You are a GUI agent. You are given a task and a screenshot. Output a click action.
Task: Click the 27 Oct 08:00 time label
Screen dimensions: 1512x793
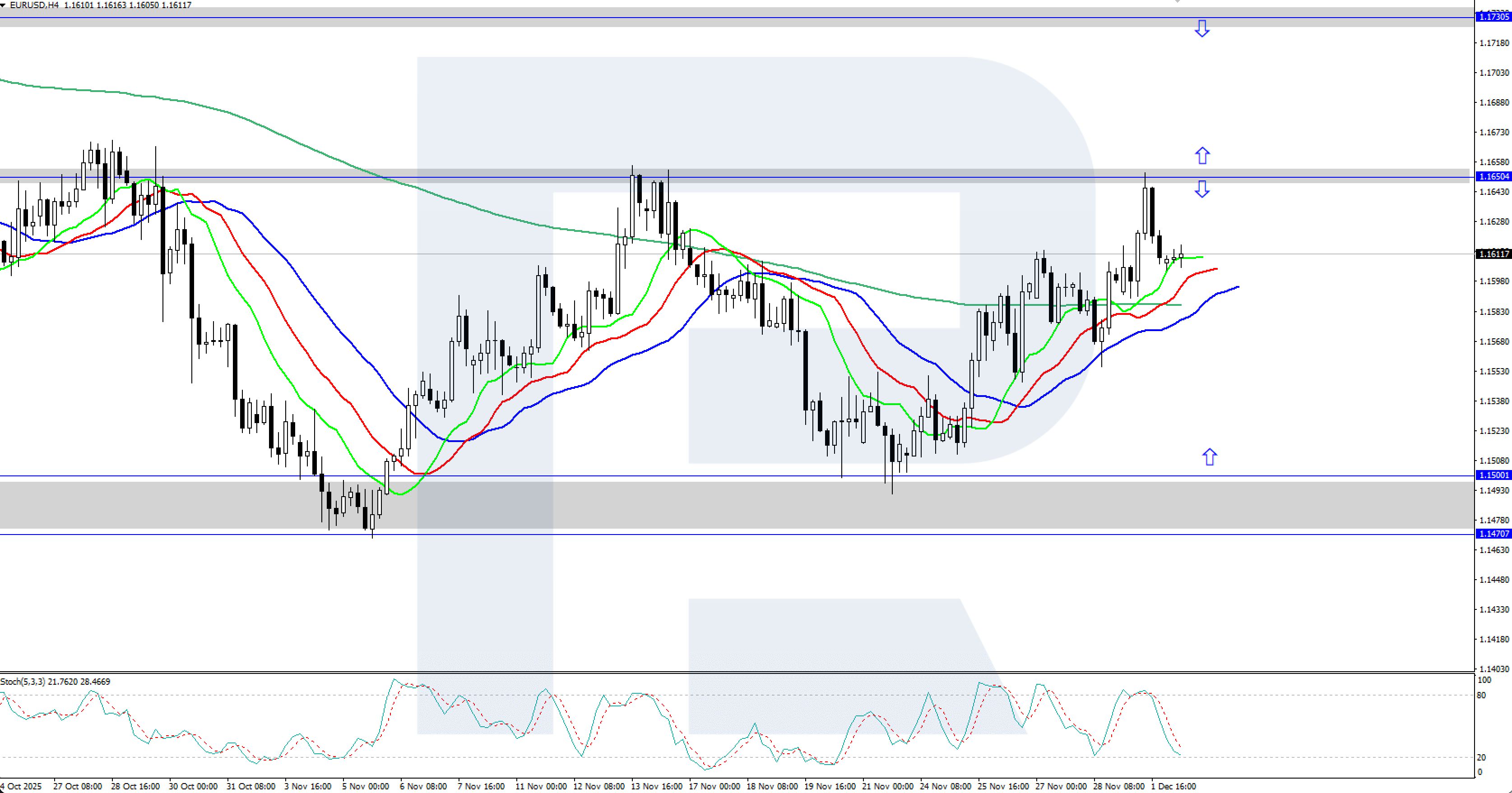77,786
